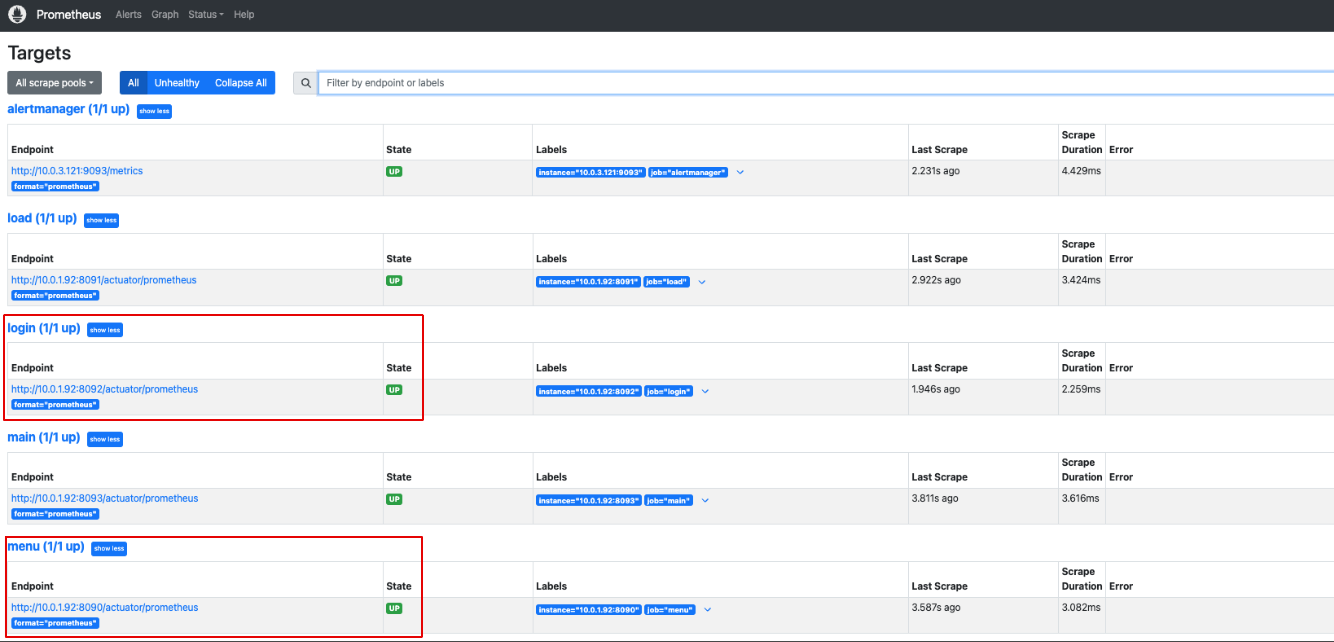Open the All scrape pools dropdown

(55, 83)
